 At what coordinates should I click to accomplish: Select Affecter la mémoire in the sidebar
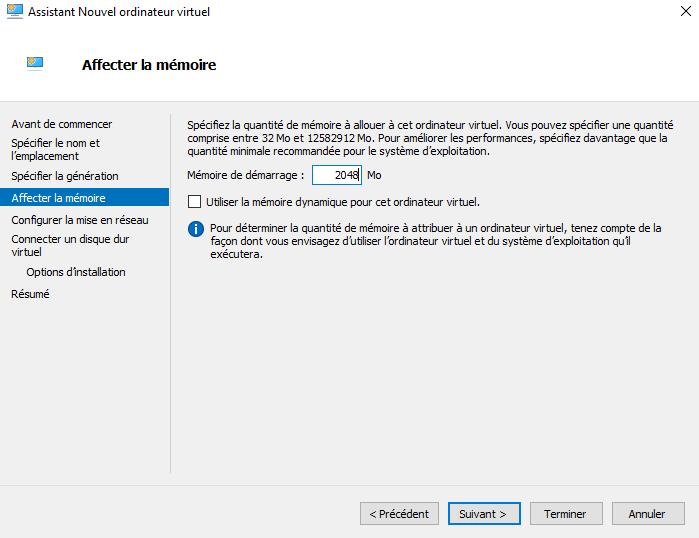point(58,198)
